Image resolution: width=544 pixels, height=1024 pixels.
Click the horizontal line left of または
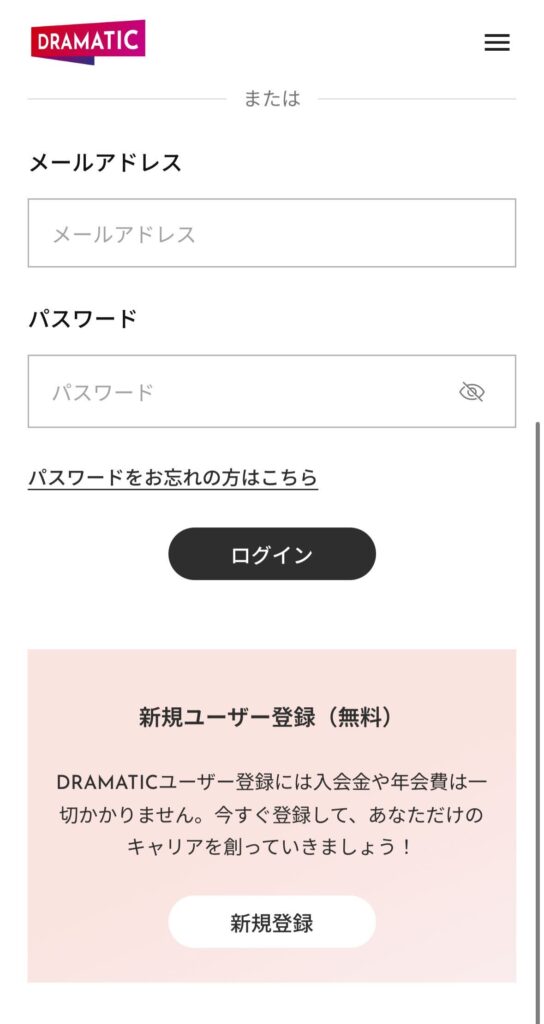127,99
